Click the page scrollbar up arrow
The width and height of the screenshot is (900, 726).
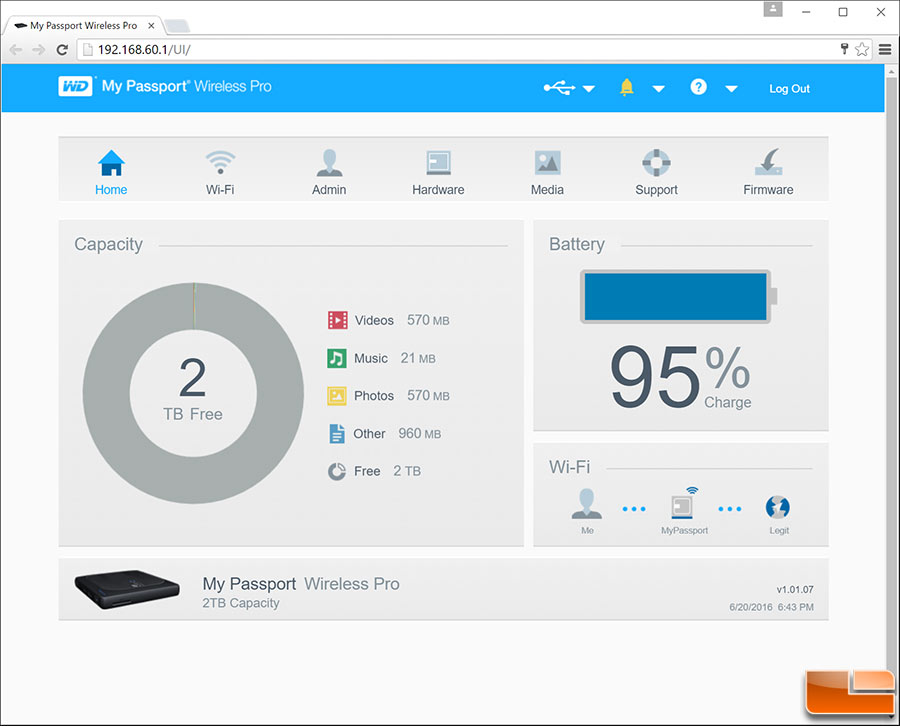pos(891,72)
